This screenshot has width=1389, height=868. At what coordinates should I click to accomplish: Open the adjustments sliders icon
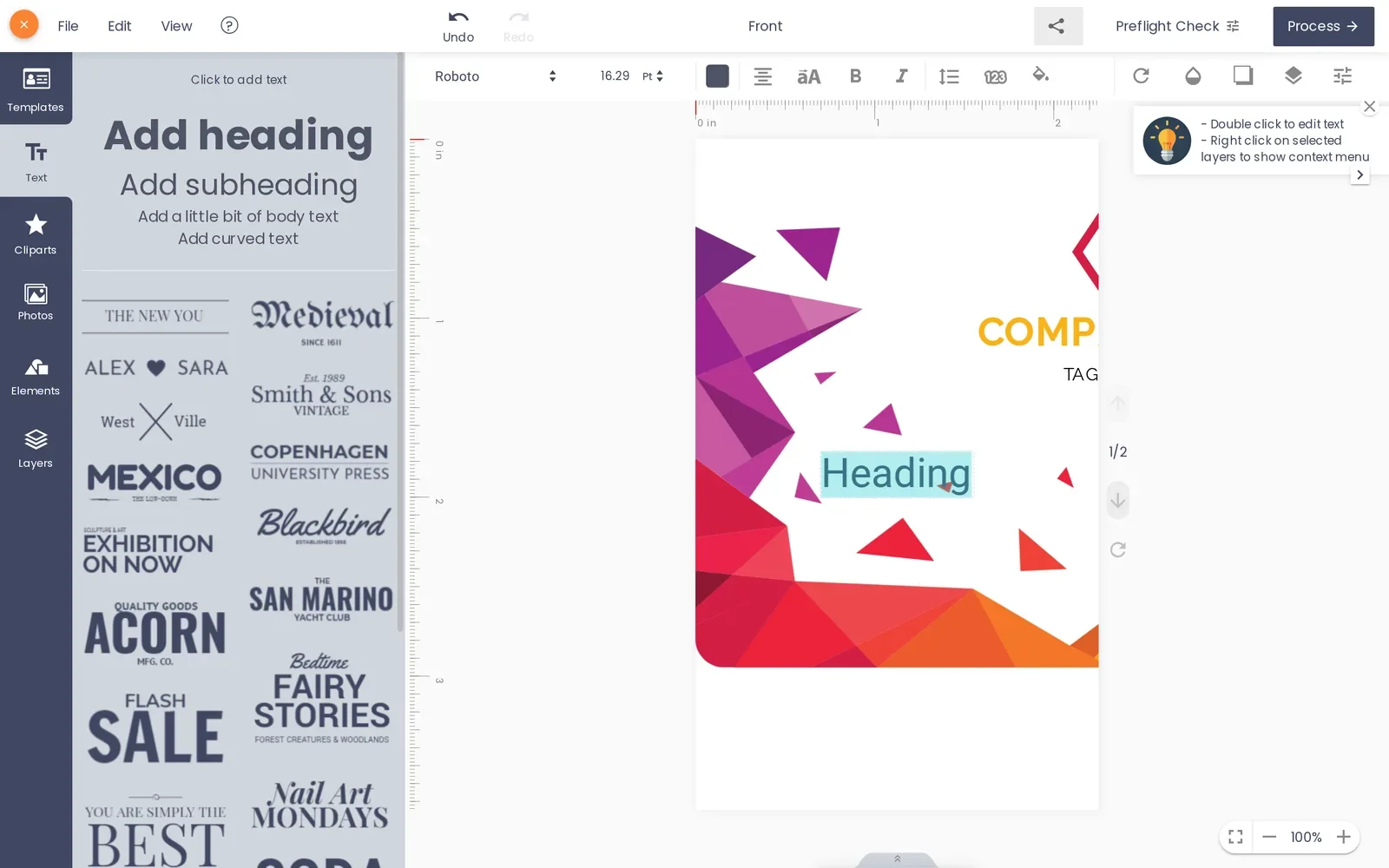pyautogui.click(x=1342, y=76)
